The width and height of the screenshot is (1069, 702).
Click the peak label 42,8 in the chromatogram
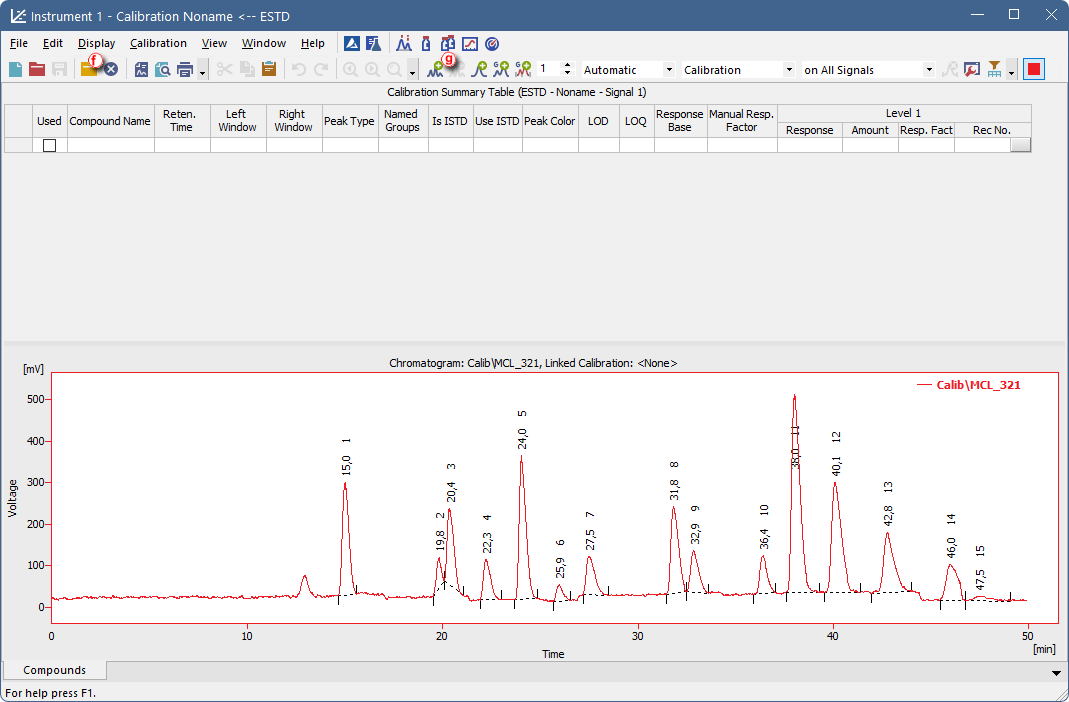(x=888, y=515)
